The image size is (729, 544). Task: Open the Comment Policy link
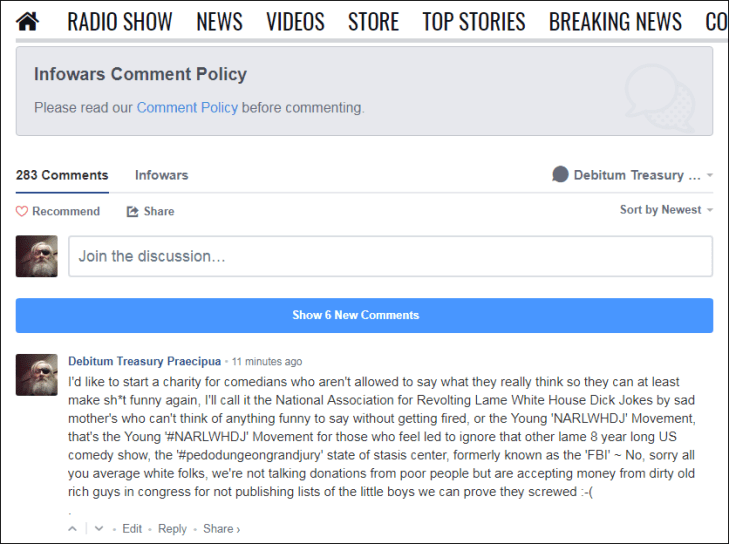coord(187,107)
